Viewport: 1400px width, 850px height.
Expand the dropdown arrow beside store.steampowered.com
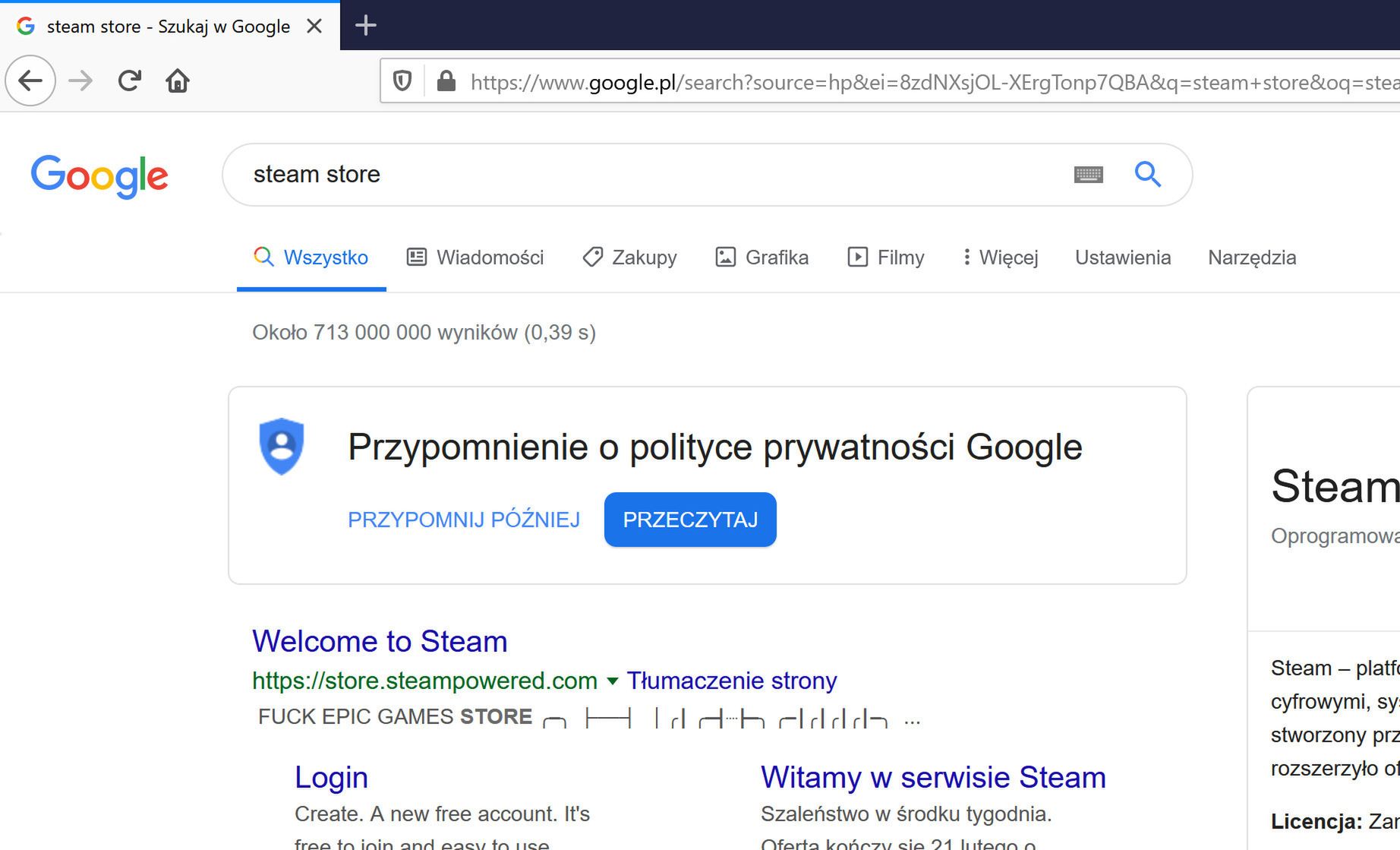click(x=613, y=681)
